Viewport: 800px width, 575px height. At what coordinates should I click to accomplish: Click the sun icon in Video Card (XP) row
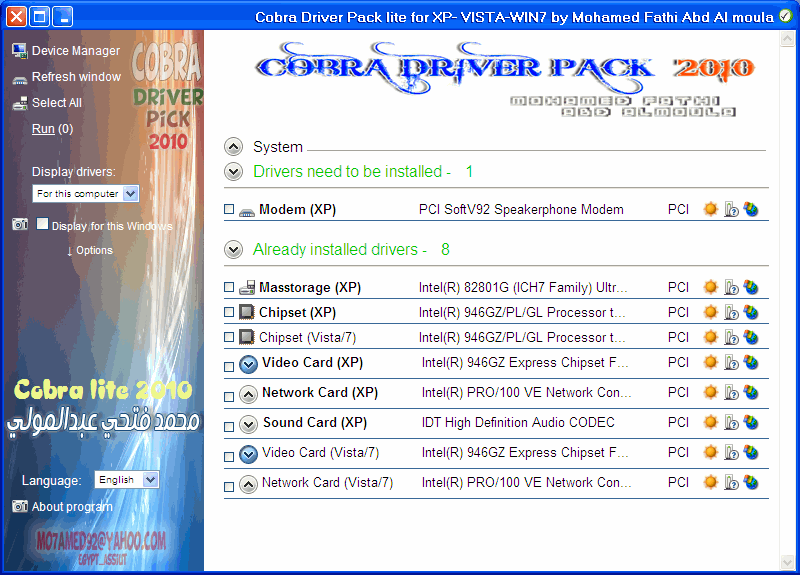[x=710, y=362]
